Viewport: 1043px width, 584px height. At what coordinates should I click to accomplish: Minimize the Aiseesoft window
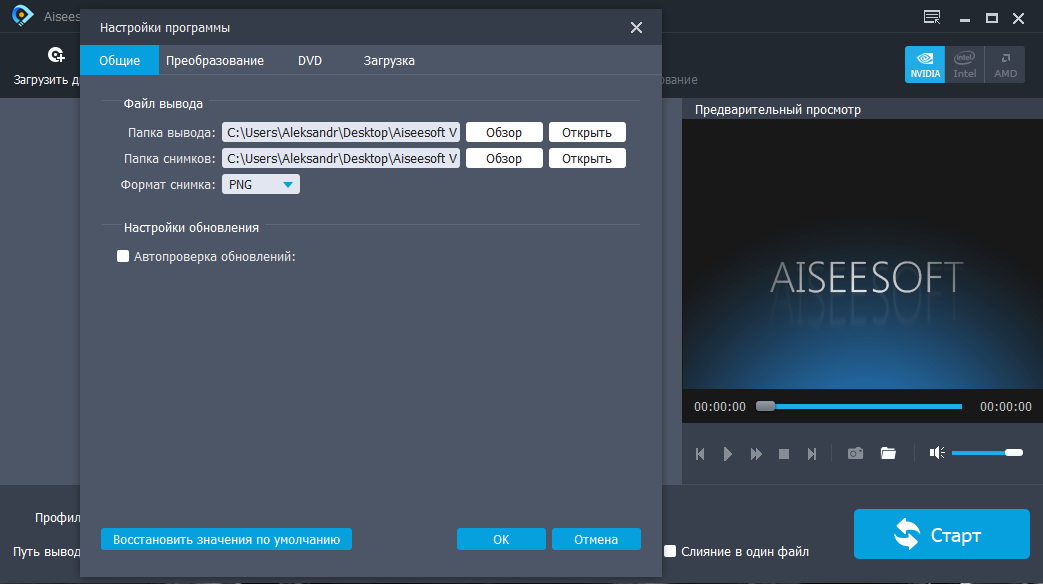coord(965,19)
